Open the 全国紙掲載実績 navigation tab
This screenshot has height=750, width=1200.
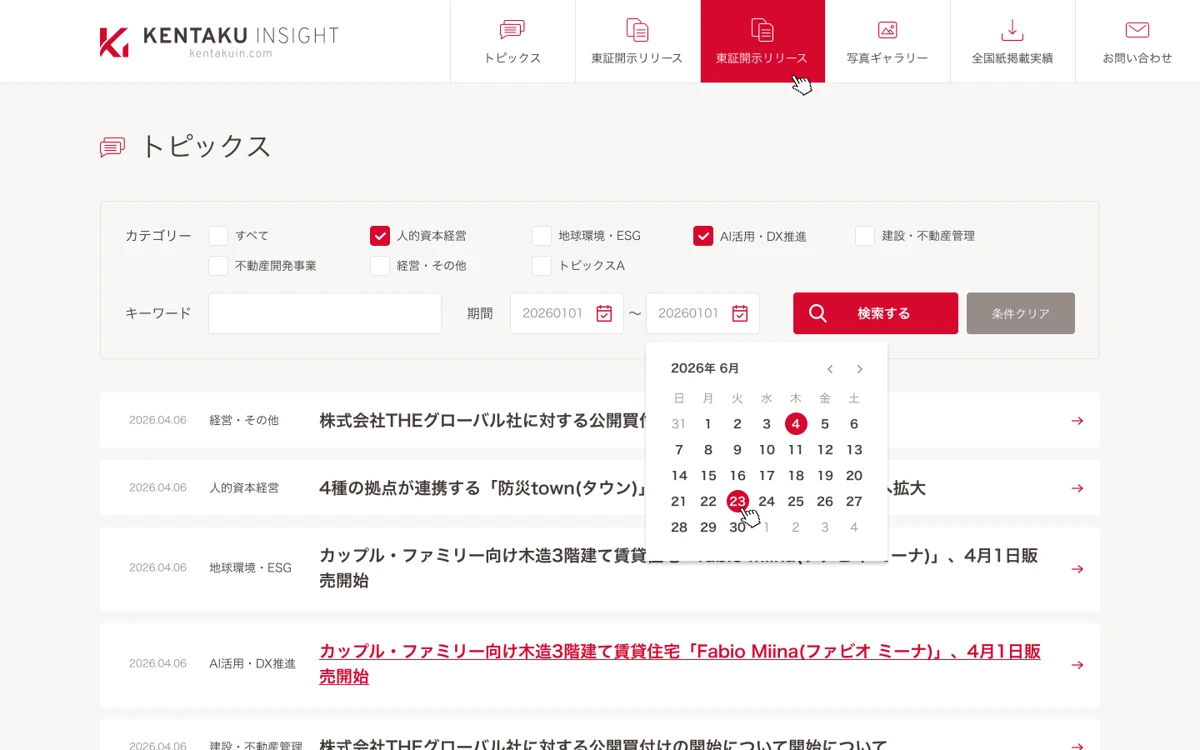tap(1013, 41)
